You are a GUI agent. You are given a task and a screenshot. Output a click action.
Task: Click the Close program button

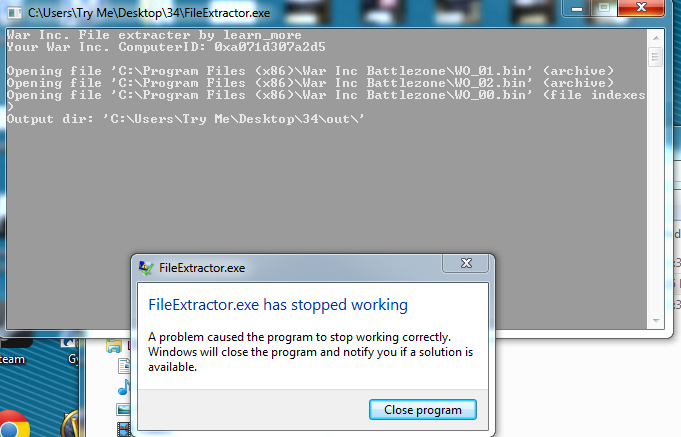click(423, 410)
